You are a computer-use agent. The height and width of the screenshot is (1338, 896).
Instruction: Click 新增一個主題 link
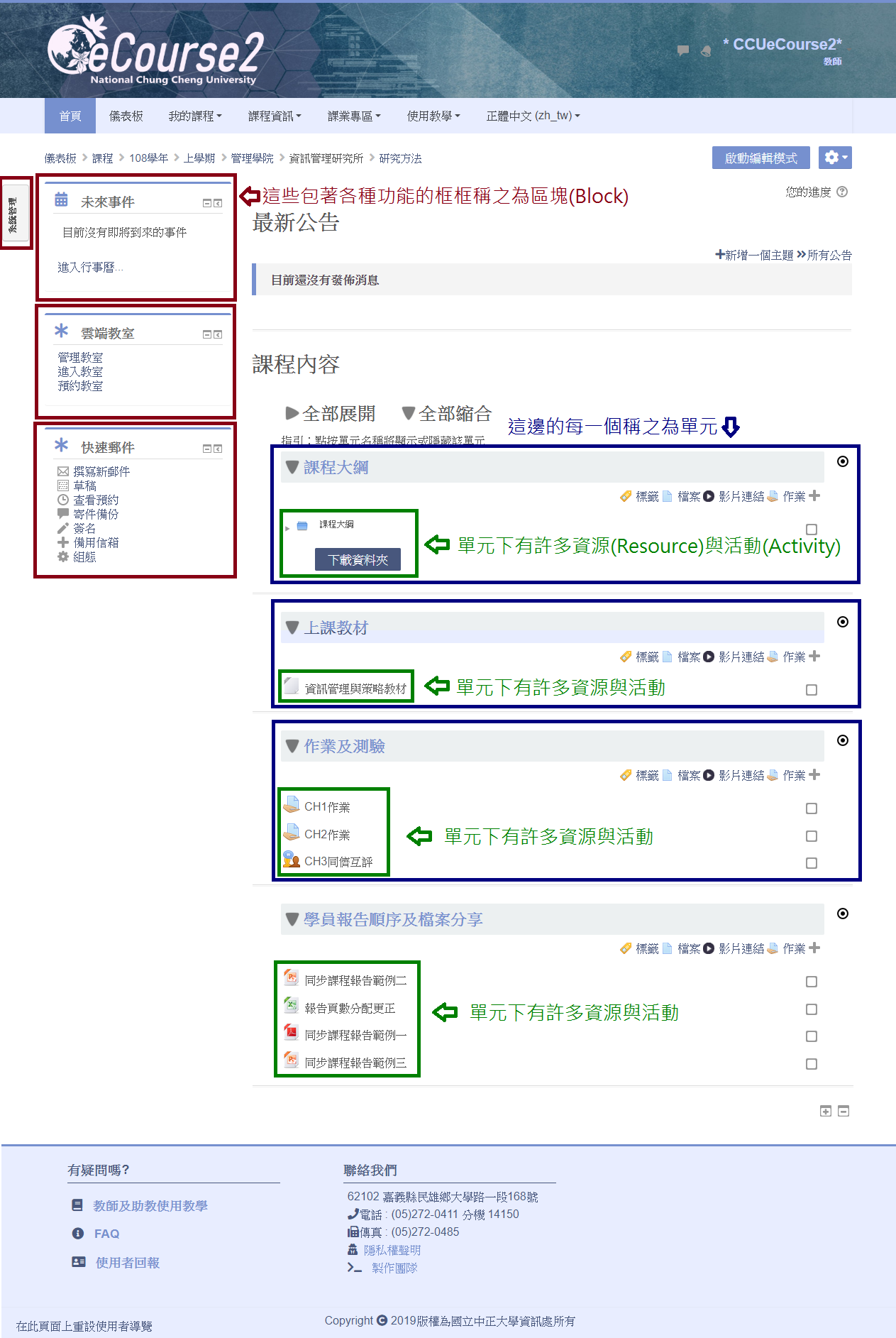pos(754,255)
